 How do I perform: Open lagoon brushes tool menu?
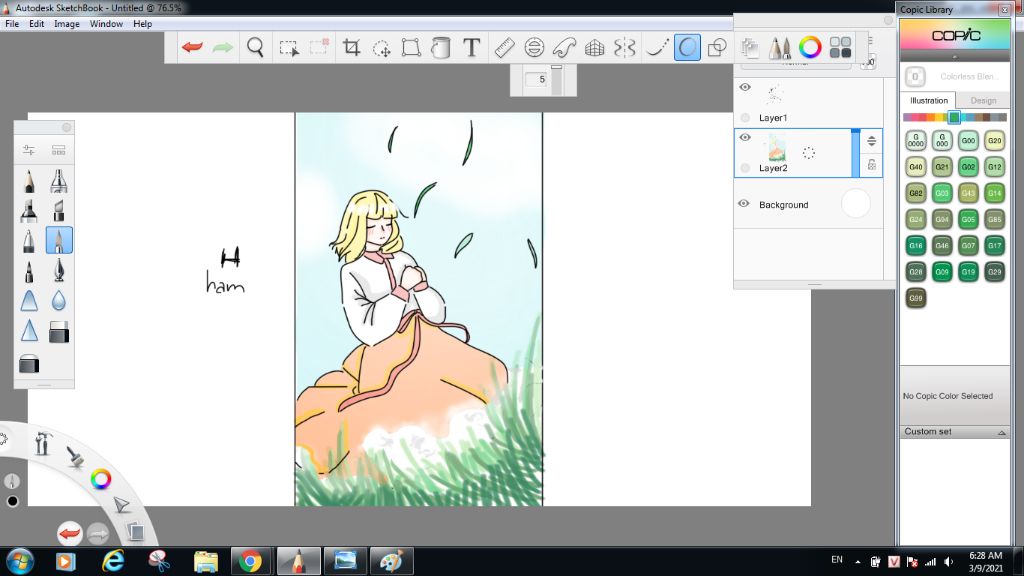click(x=75, y=456)
